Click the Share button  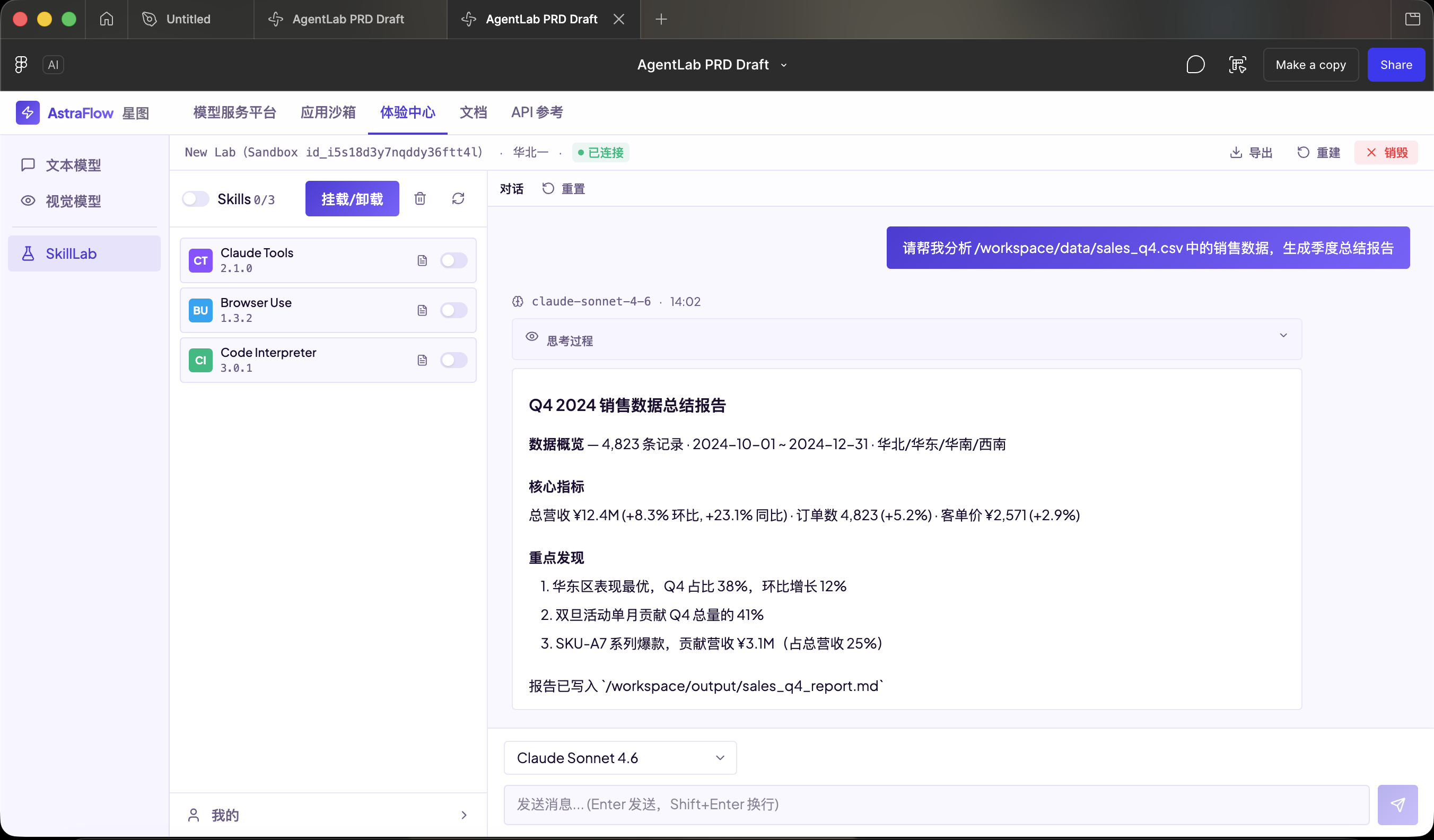click(1396, 65)
